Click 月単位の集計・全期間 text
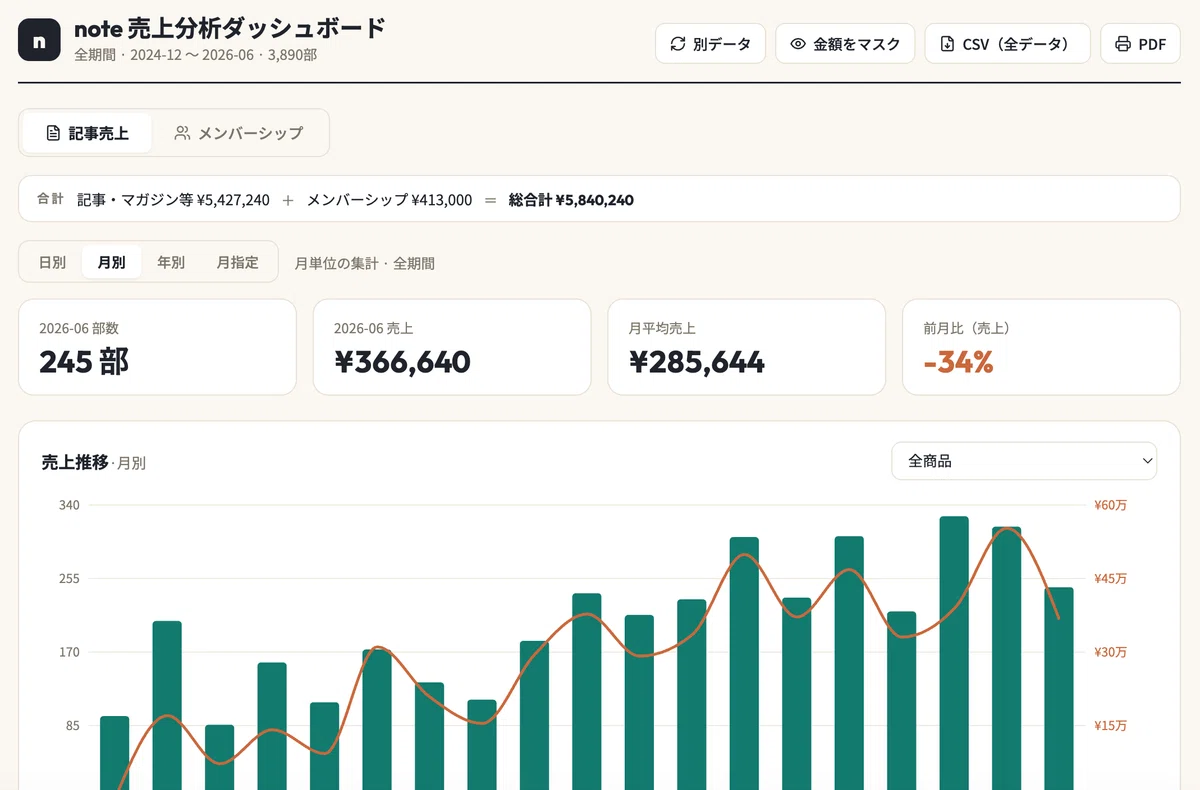 [365, 264]
